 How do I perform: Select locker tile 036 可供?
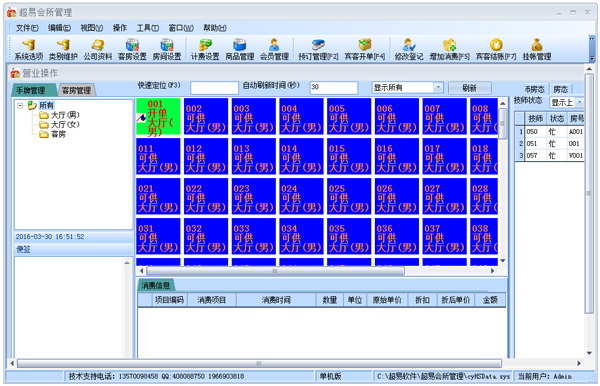[x=397, y=236]
